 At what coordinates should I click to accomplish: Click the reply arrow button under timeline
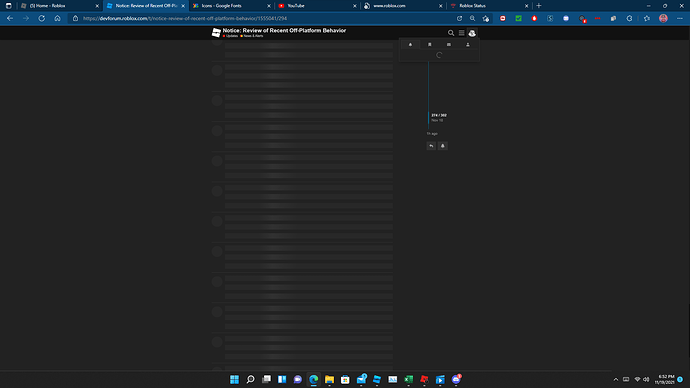coord(431,146)
